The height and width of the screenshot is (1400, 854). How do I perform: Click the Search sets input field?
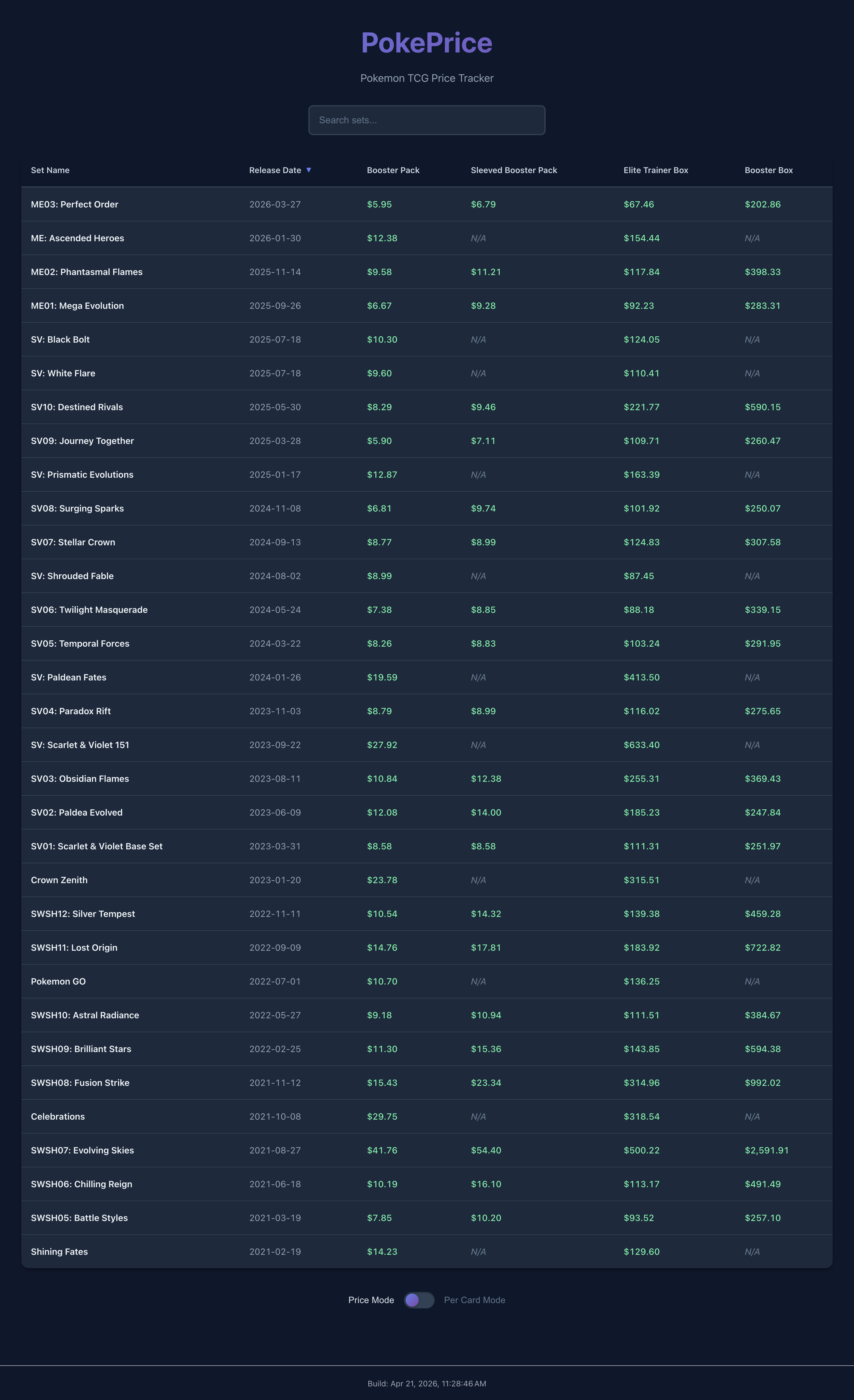[x=426, y=120]
